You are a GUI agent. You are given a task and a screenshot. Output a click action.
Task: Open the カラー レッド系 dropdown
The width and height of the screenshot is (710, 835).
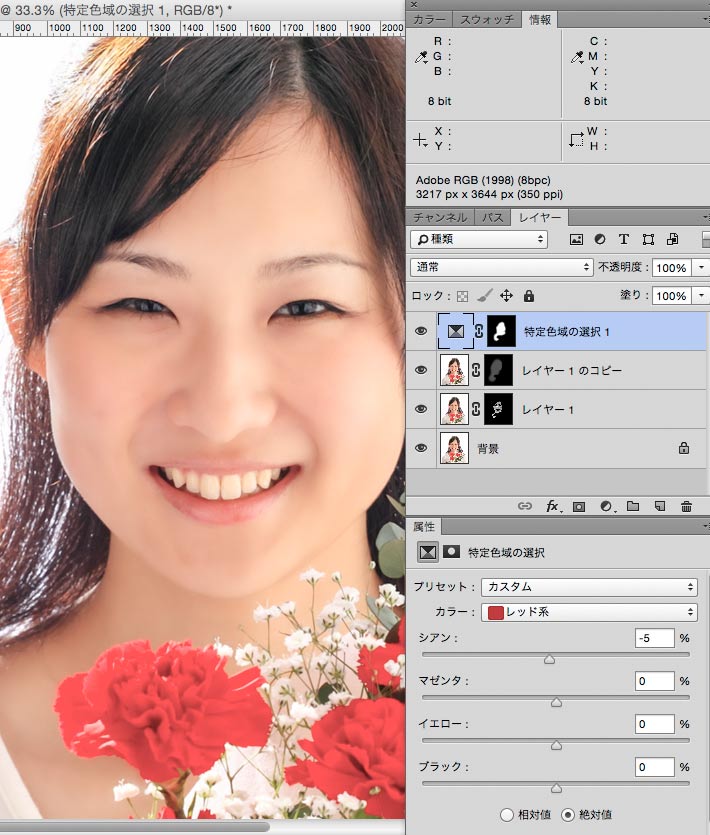tap(589, 612)
